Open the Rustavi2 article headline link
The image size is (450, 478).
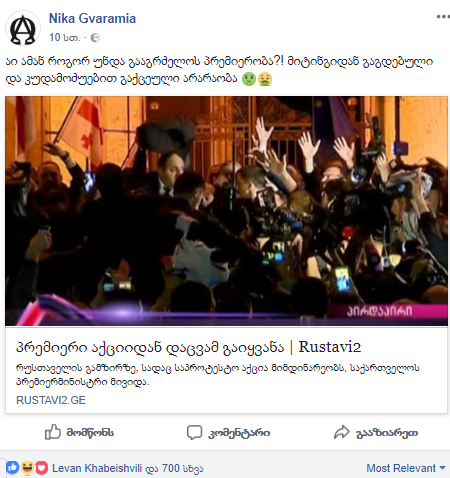(x=188, y=347)
